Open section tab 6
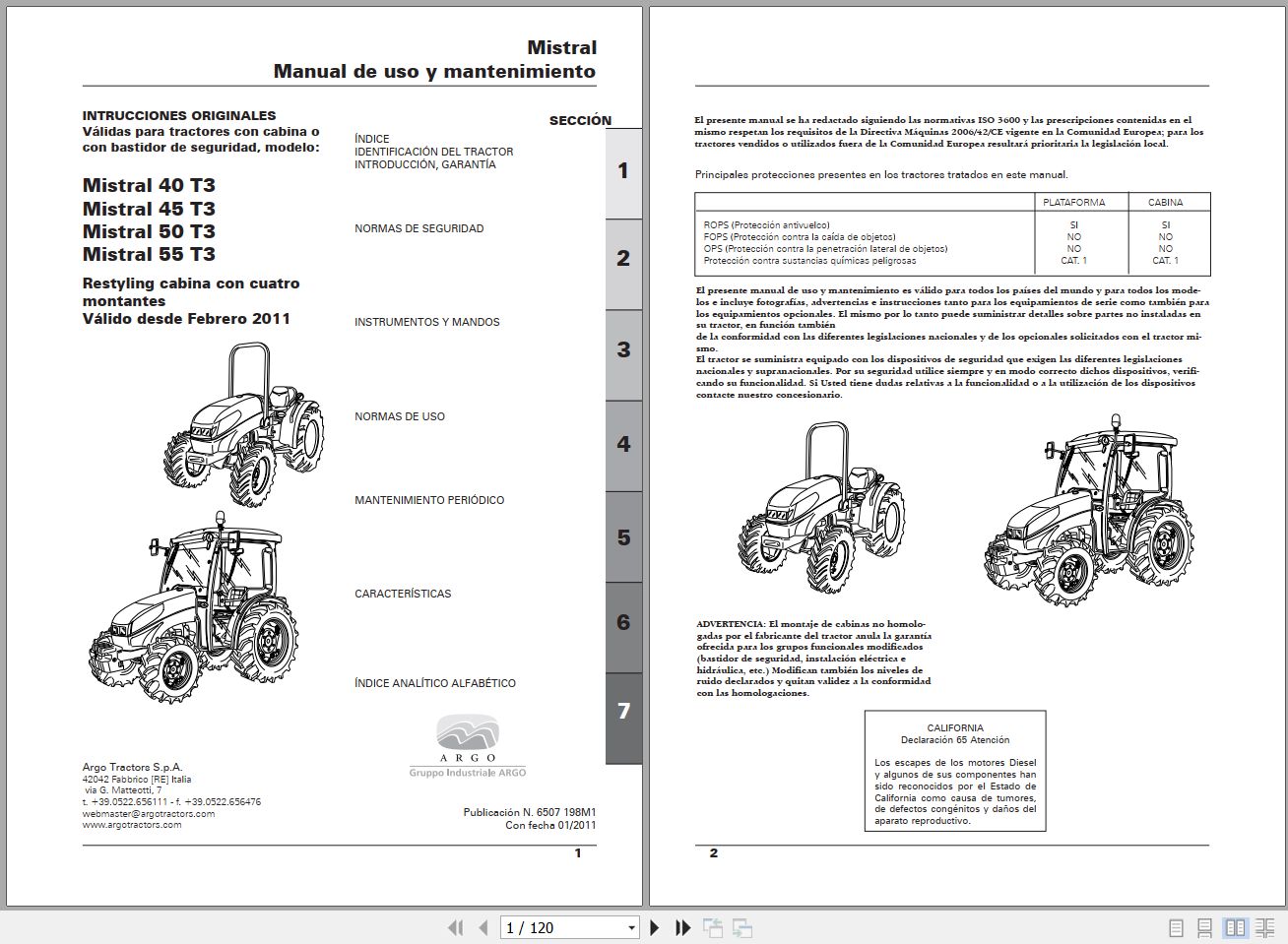The height and width of the screenshot is (944, 1288). tap(623, 627)
